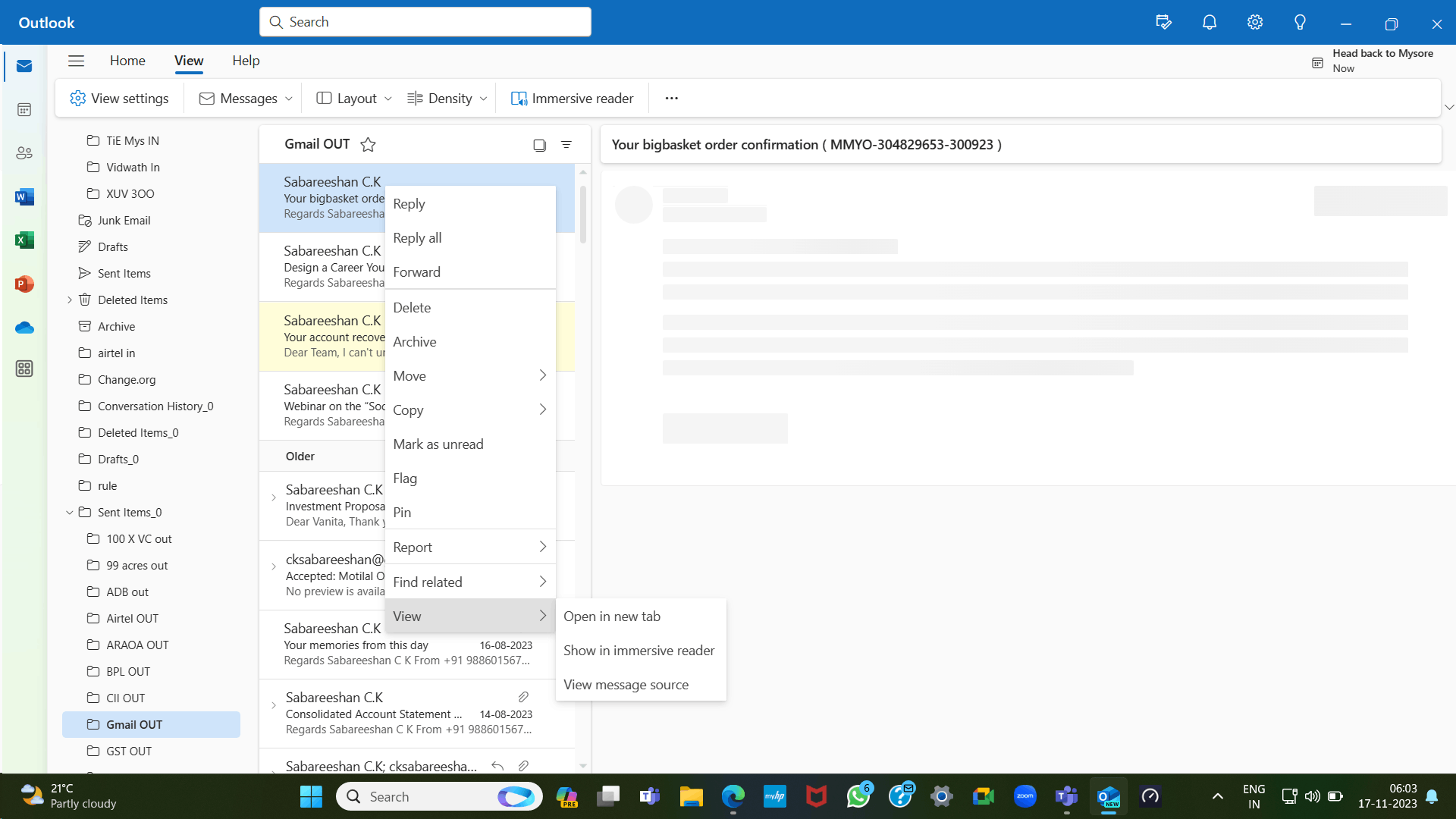The image size is (1456, 819).
Task: Launch Excel from the left sidebar
Action: [24, 240]
